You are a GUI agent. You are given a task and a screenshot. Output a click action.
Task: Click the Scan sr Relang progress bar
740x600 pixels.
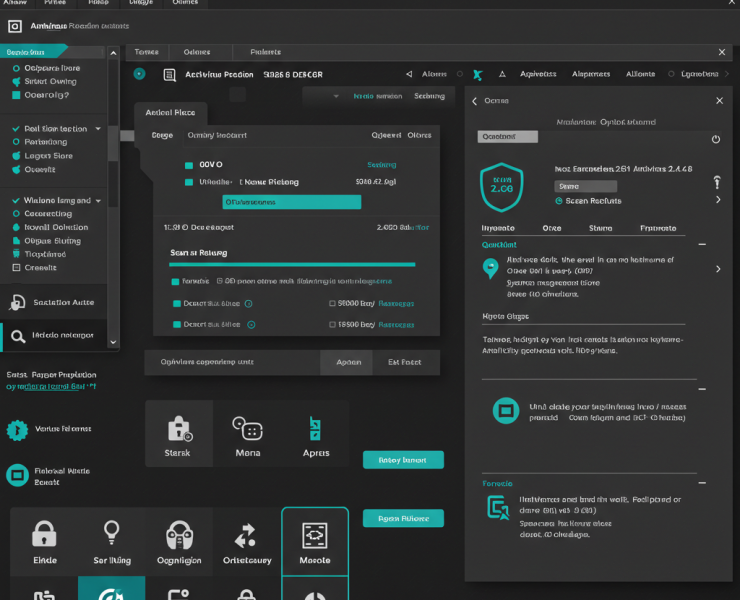tap(292, 265)
